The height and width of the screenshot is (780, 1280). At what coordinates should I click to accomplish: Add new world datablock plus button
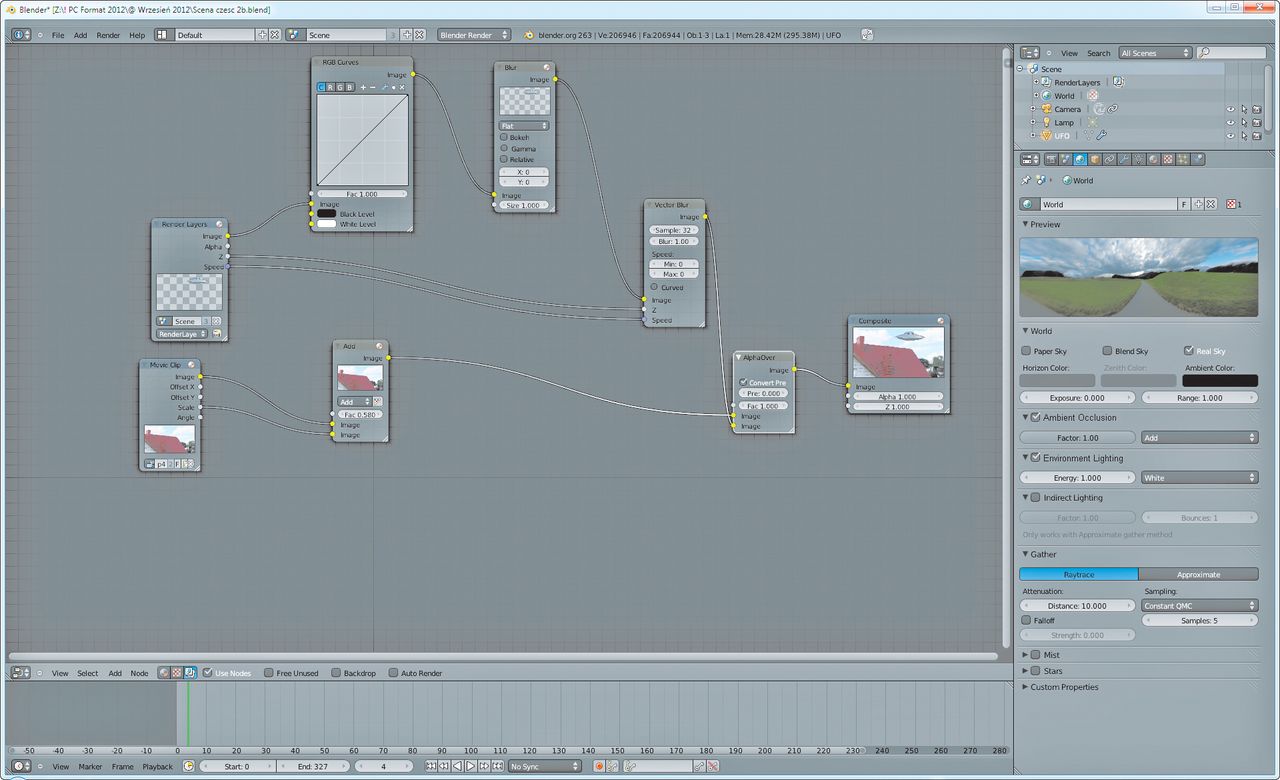(1197, 204)
